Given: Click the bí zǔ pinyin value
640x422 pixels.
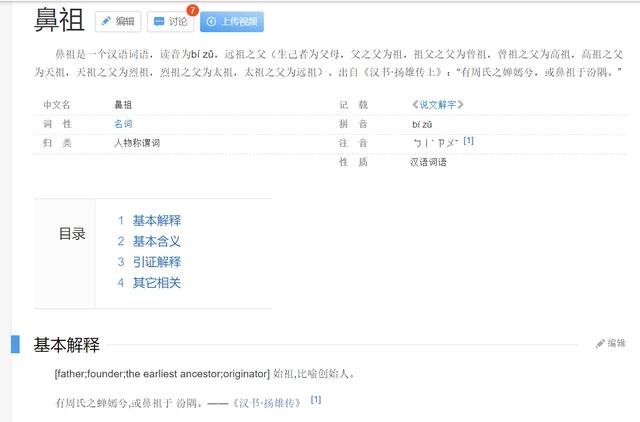Looking at the screenshot, I should [x=422, y=124].
